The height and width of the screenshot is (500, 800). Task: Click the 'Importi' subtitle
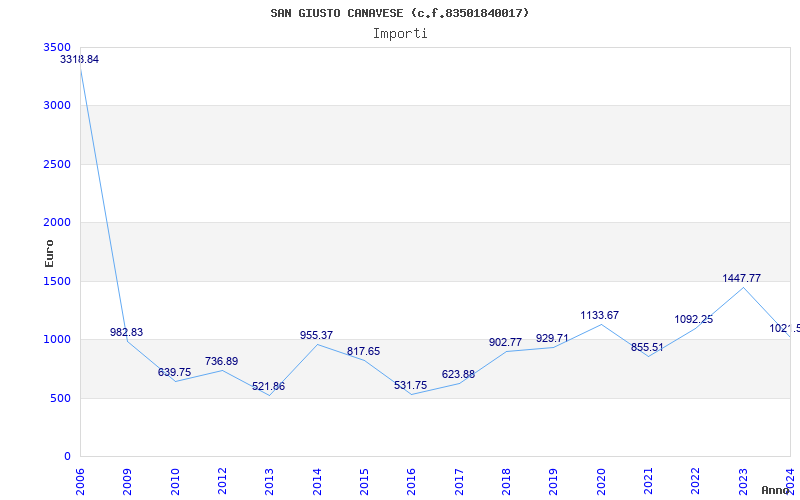400,34
